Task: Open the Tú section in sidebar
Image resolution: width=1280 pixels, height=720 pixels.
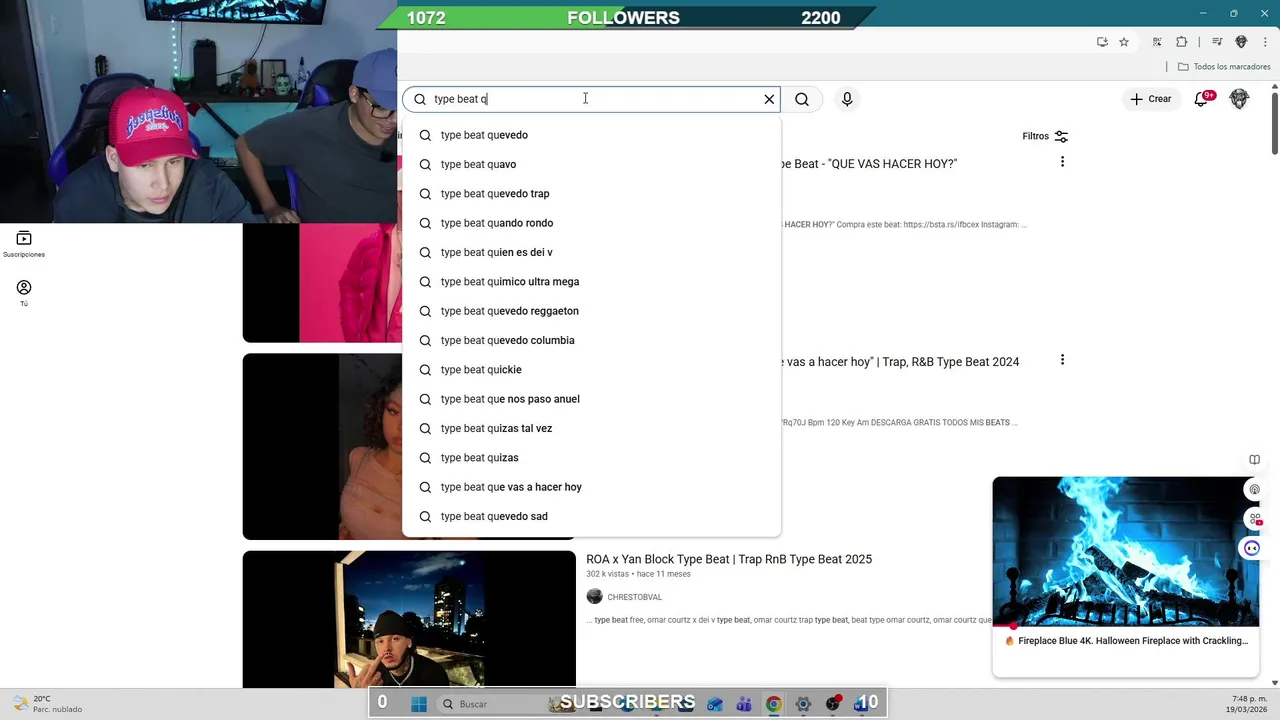Action: click(x=24, y=293)
